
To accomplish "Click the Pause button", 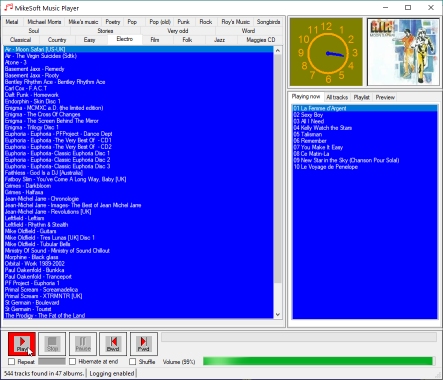I will point(83,344).
